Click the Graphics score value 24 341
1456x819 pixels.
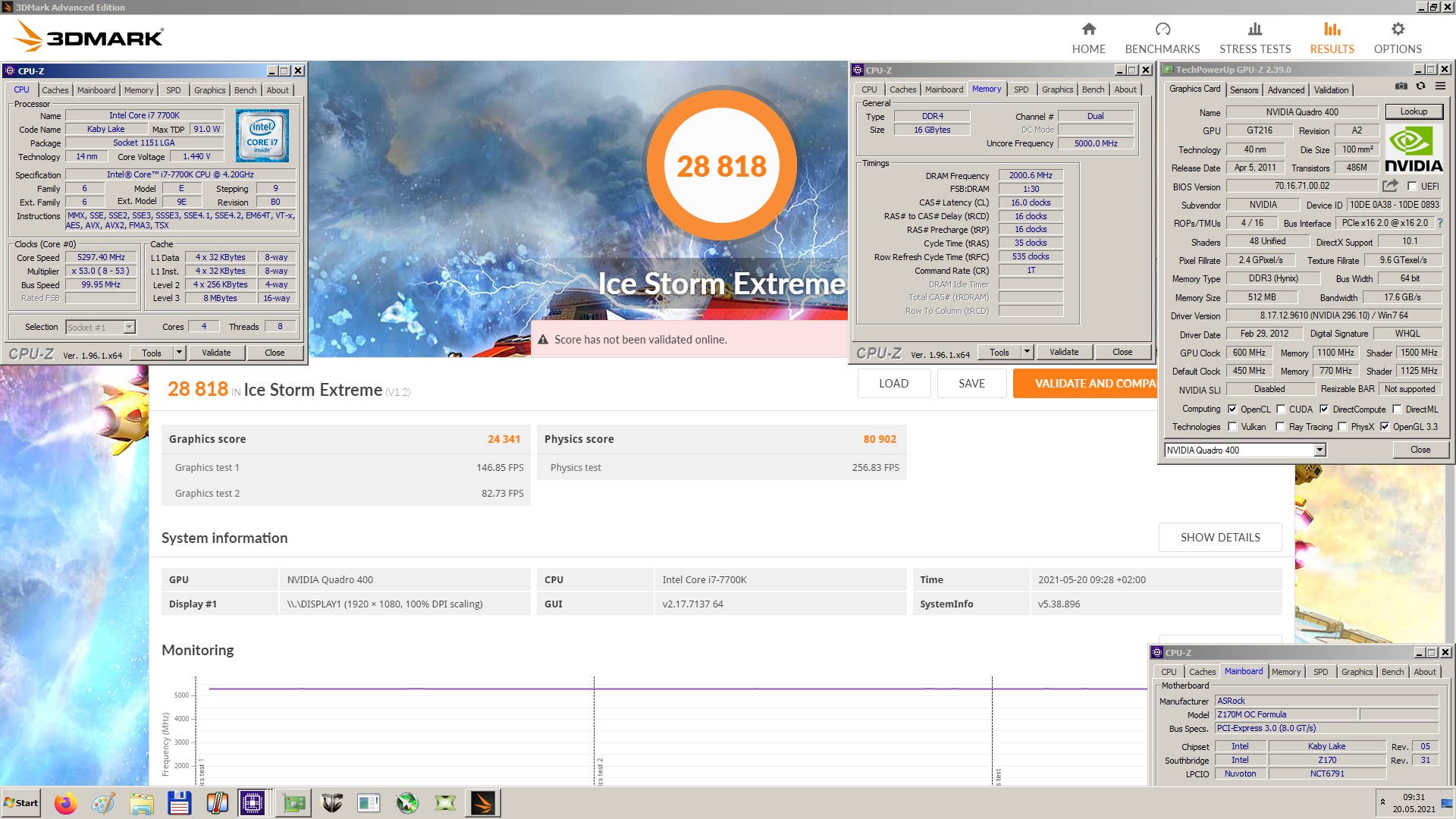tap(504, 439)
